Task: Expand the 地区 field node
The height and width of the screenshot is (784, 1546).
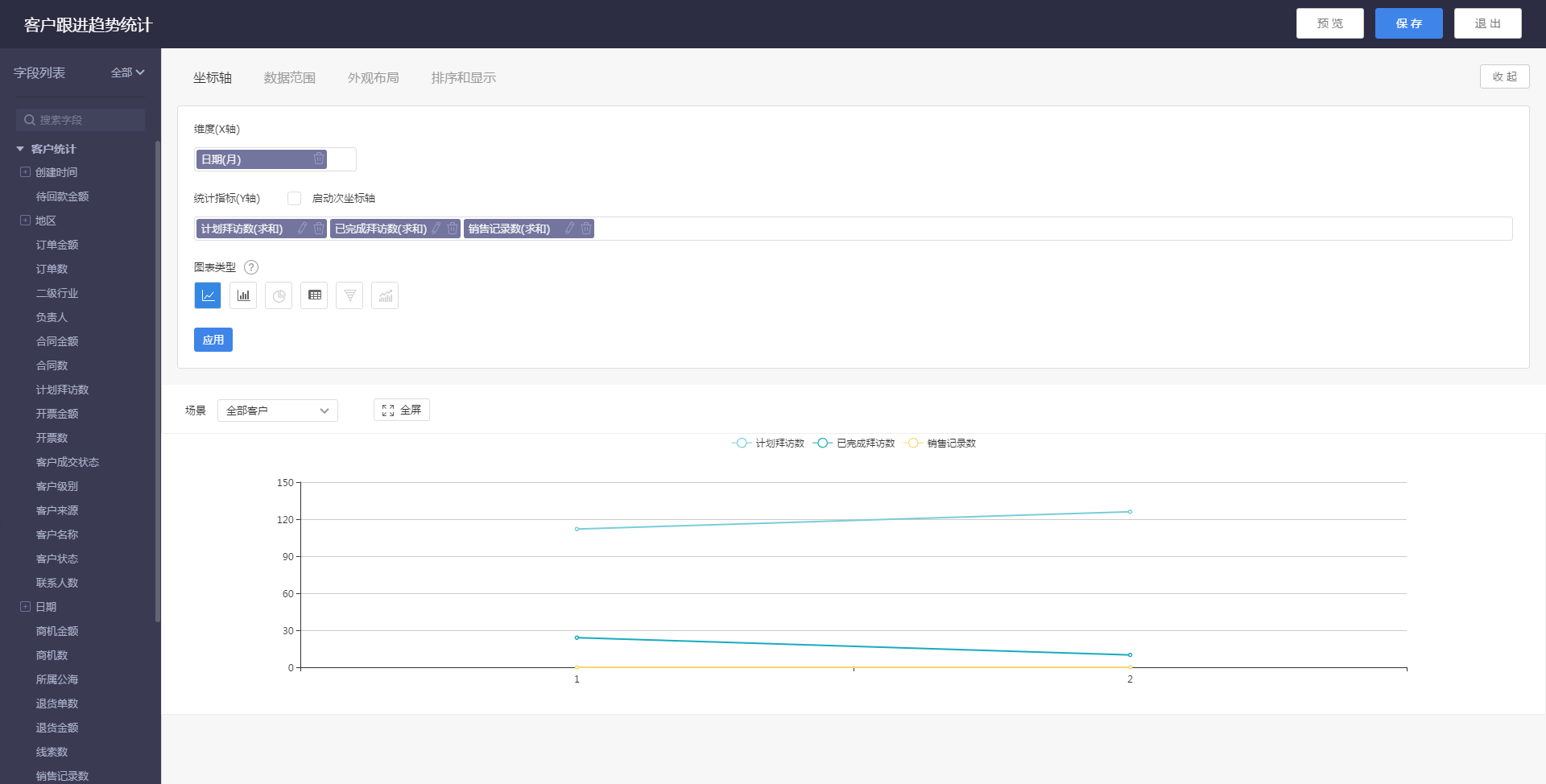Action: (25, 221)
